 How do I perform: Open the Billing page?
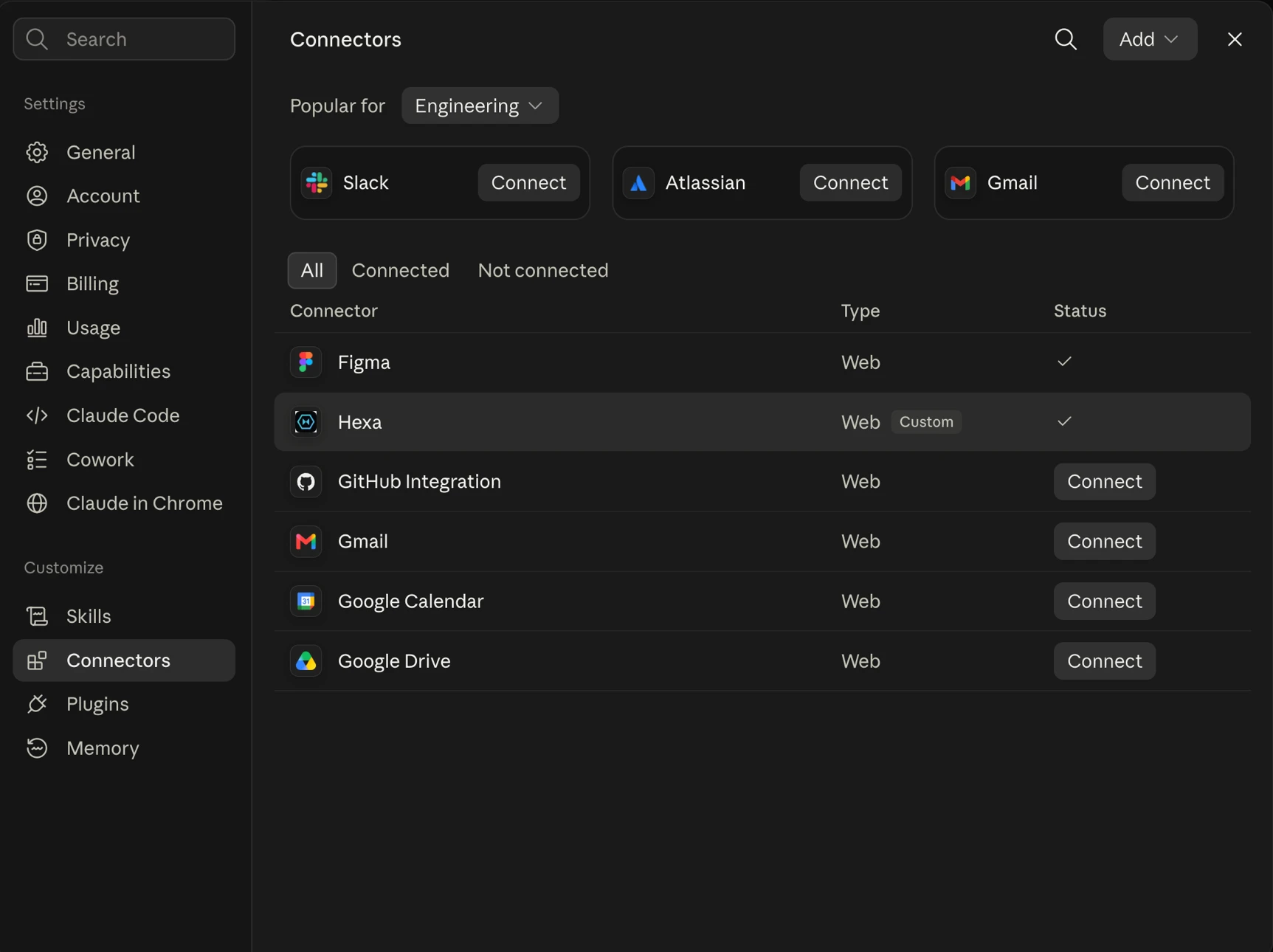[124, 283]
